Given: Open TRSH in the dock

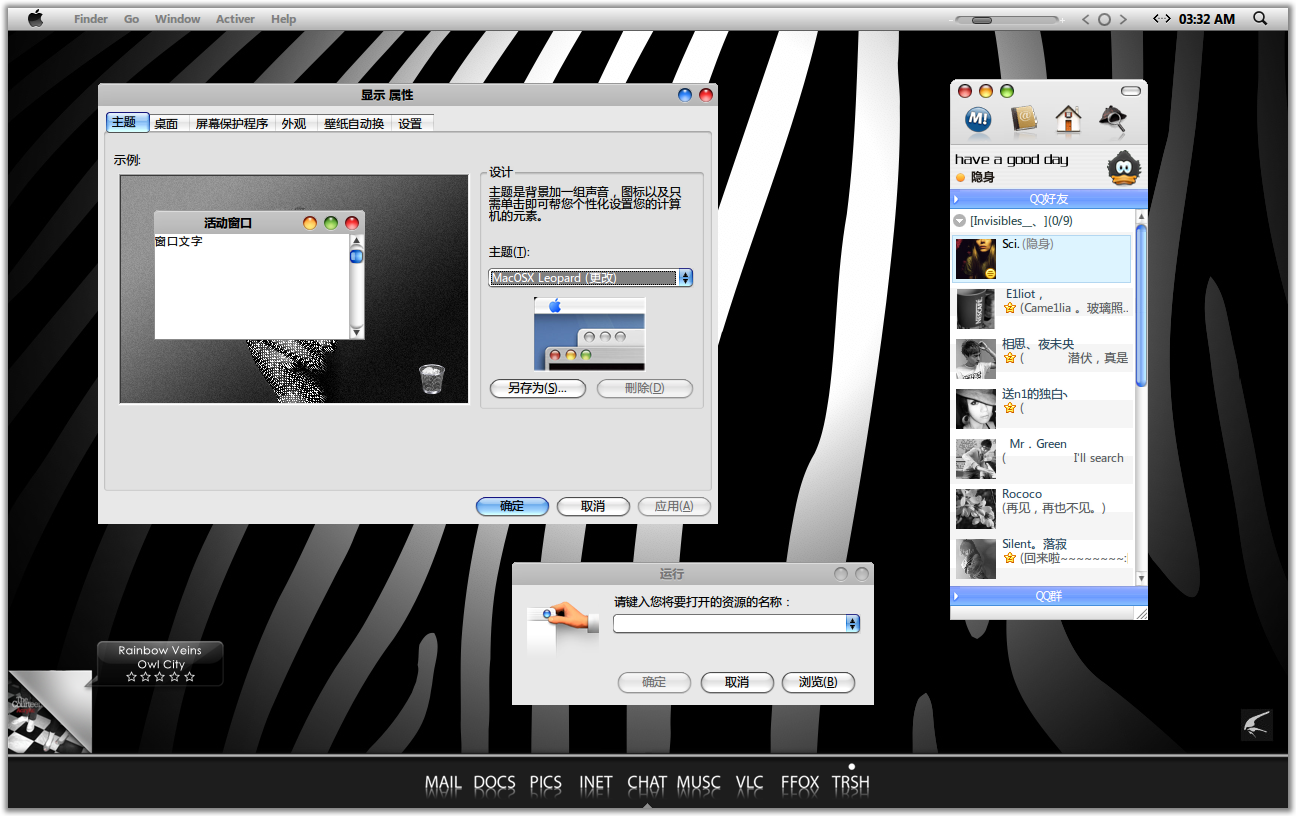Looking at the screenshot, I should (x=851, y=783).
